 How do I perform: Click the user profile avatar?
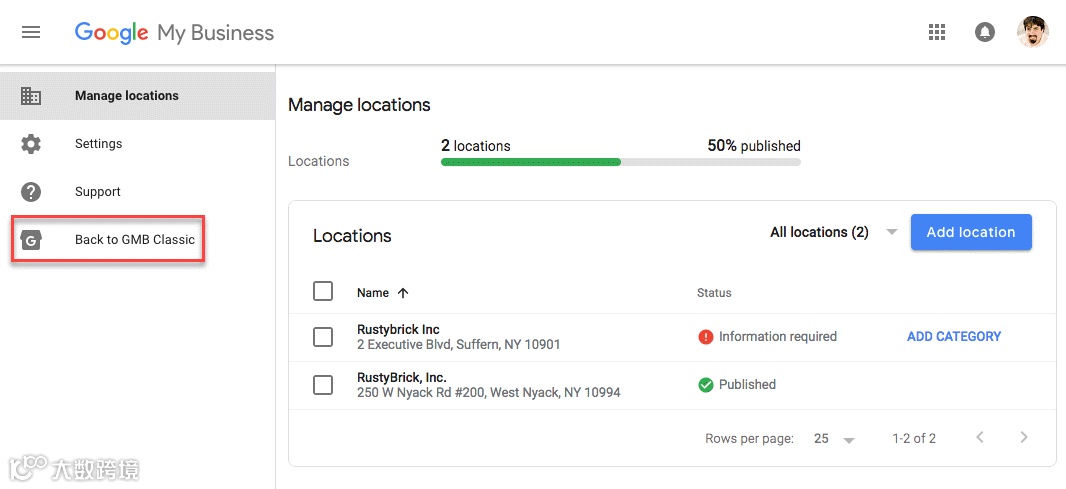click(1033, 32)
